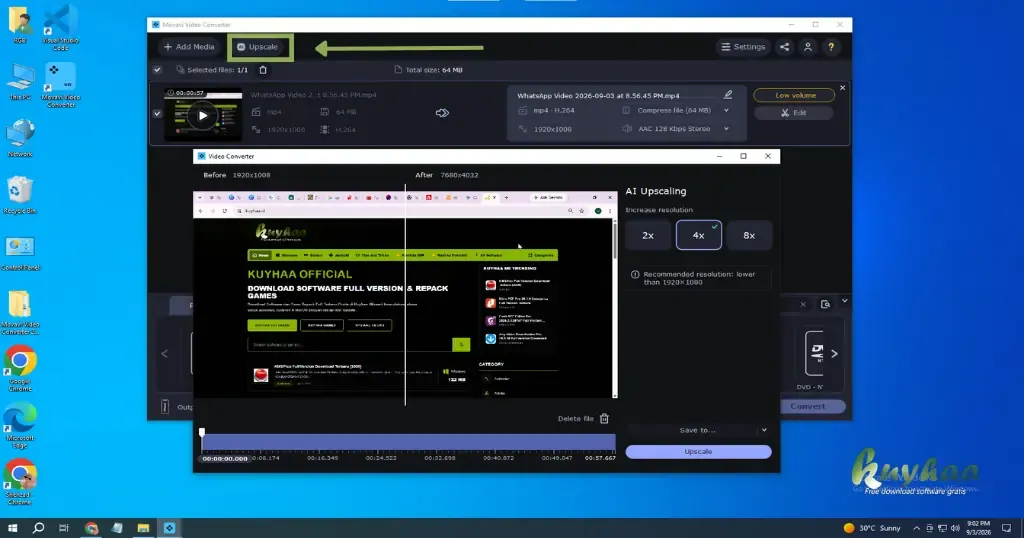The width and height of the screenshot is (1024, 538).
Task: Click the output folder device icon
Action: tap(165, 407)
